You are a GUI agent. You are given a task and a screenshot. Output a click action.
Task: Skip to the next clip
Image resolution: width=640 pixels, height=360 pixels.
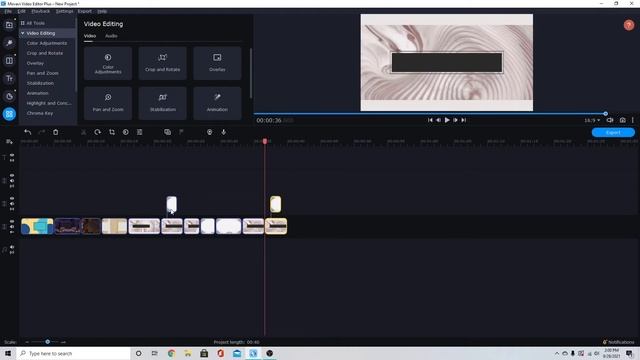pos(464,120)
